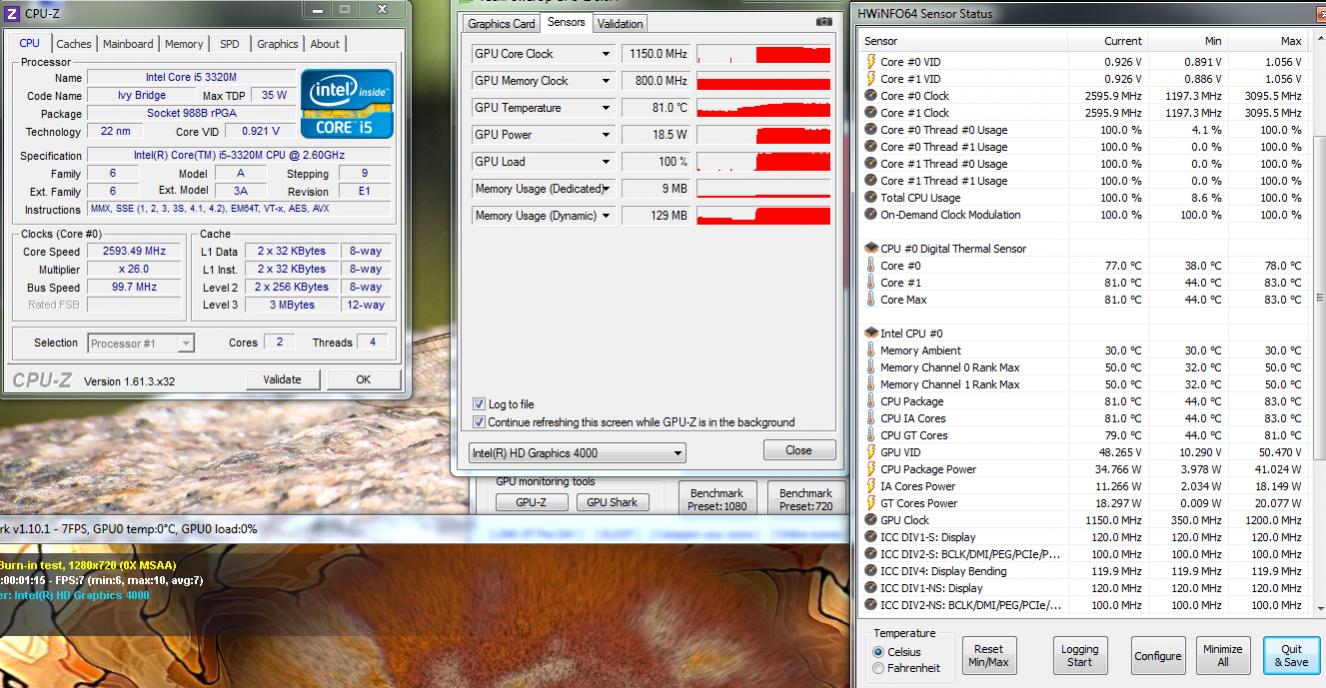Image resolution: width=1326 pixels, height=688 pixels.
Task: Click the thermometer icon beside Memory Ambient
Action: tap(871, 351)
